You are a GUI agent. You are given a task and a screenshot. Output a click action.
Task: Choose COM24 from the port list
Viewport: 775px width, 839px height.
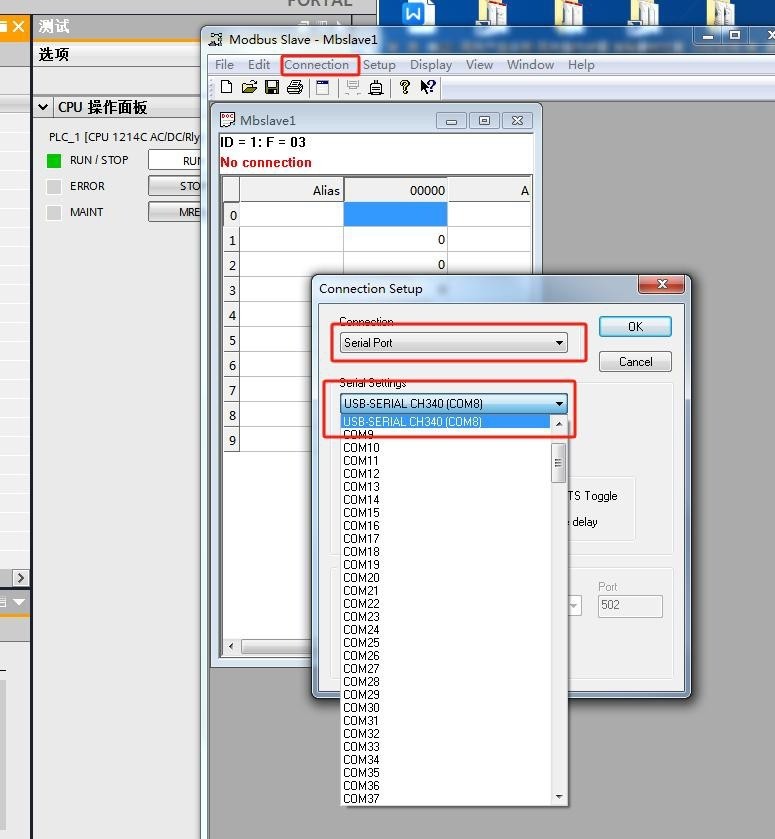[445, 630]
